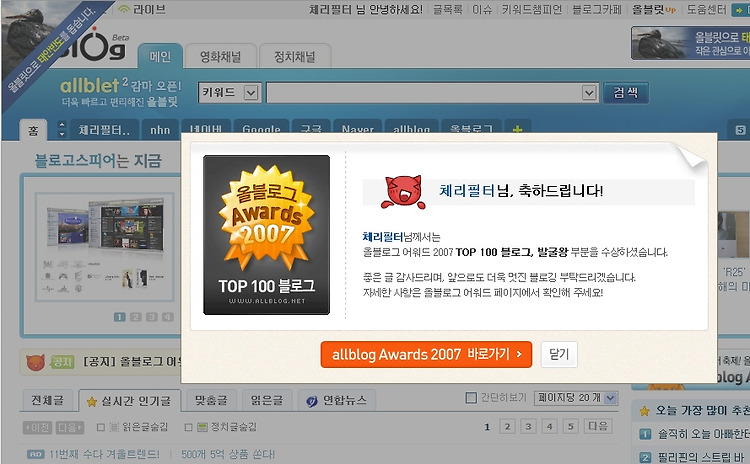Click the 닫기 button in popup
The image size is (750, 464).
coord(559,354)
